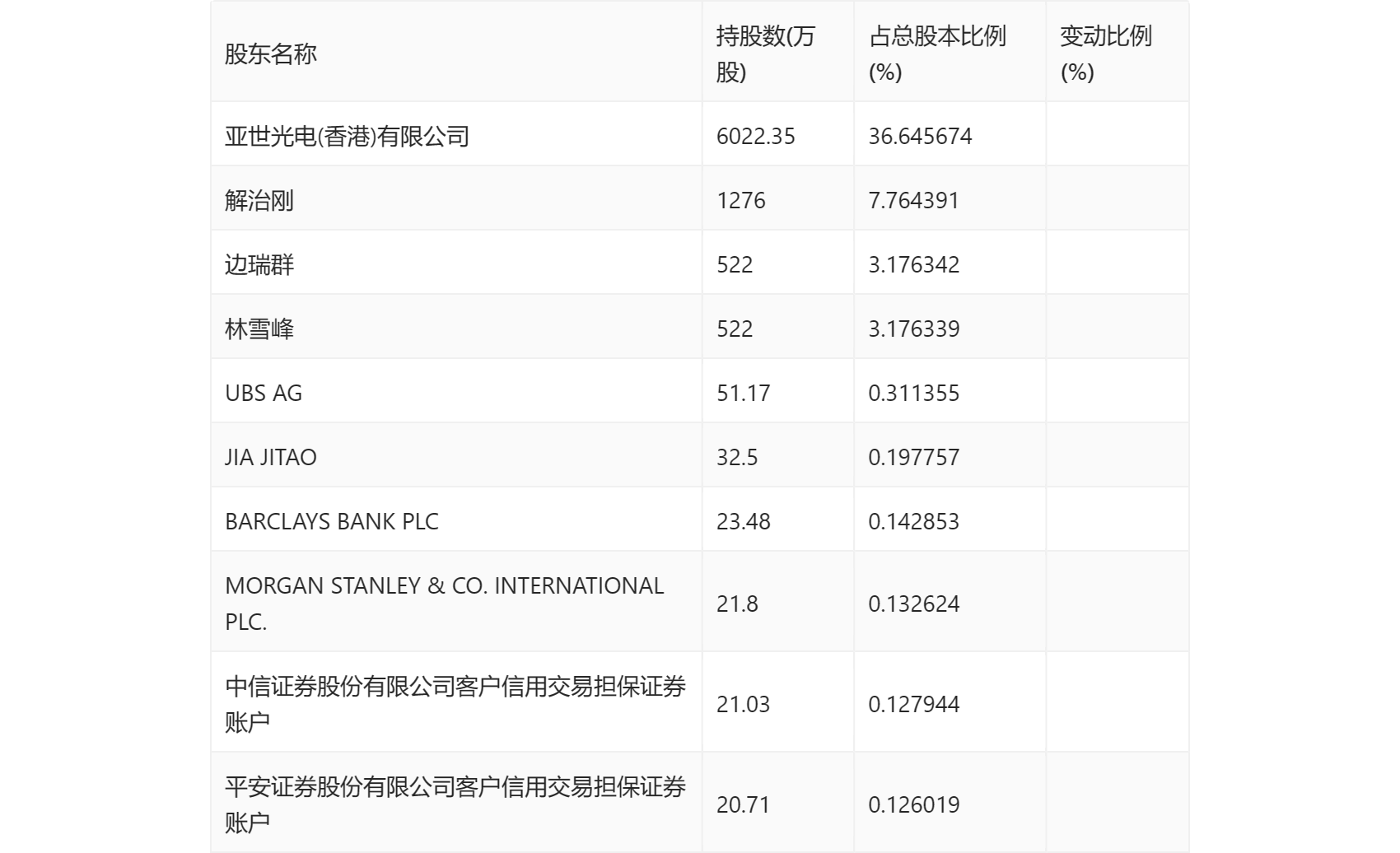The height and width of the screenshot is (853, 1400).
Task: Select the percentage 3.176339
Action: click(913, 329)
